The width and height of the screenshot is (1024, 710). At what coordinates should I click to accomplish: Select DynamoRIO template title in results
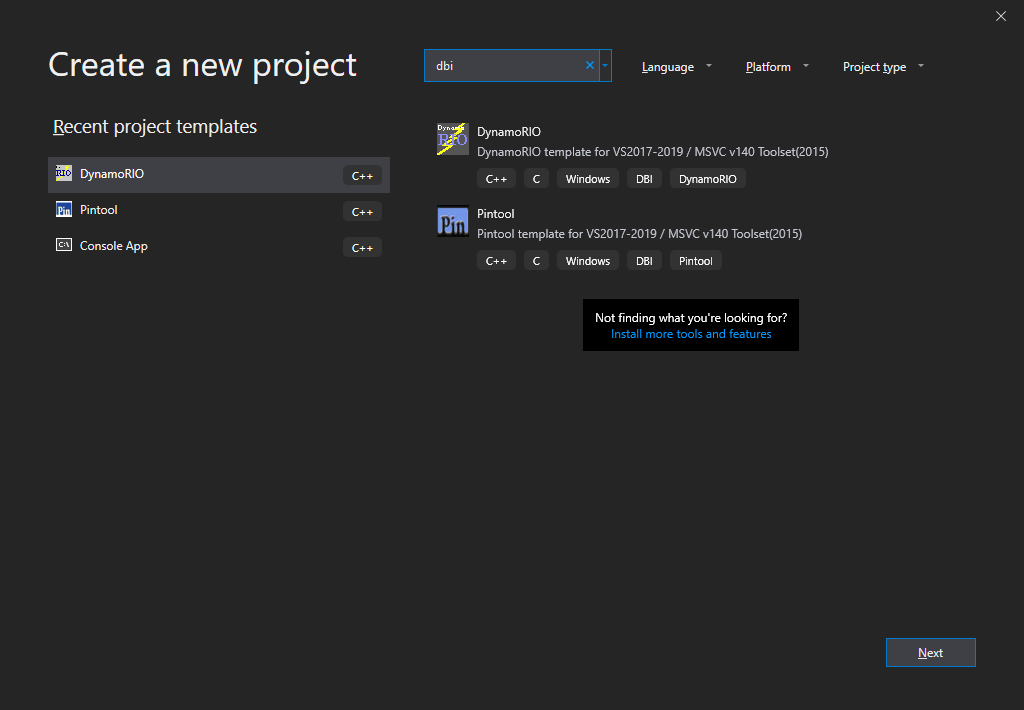tap(509, 132)
